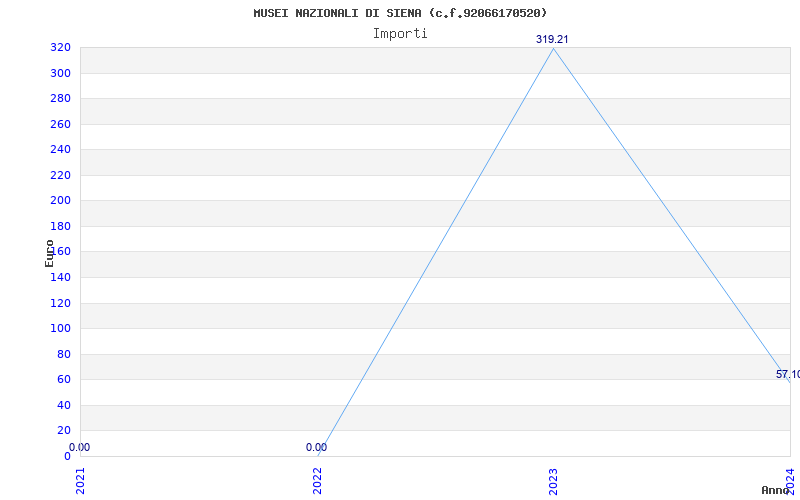
Task: Click the 220 y-axis value
Action: [60, 176]
